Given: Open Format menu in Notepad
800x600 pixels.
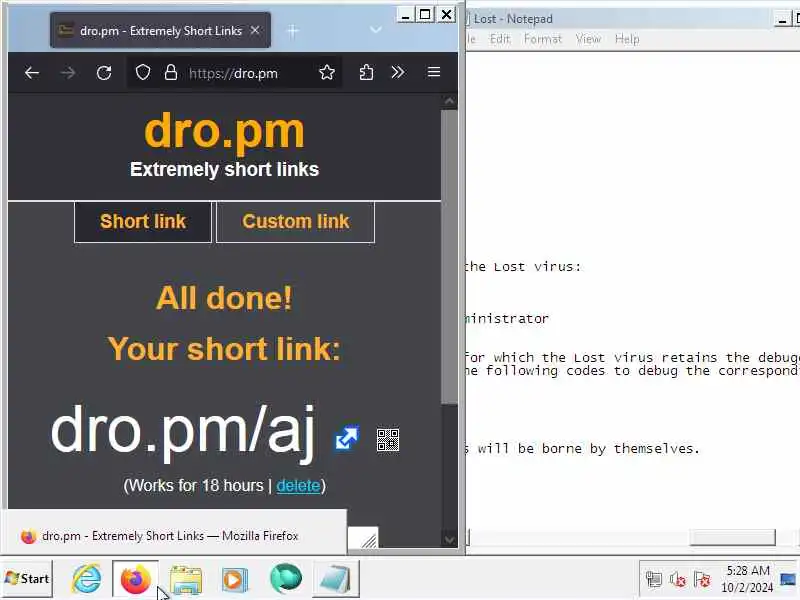Looking at the screenshot, I should 542,39.
